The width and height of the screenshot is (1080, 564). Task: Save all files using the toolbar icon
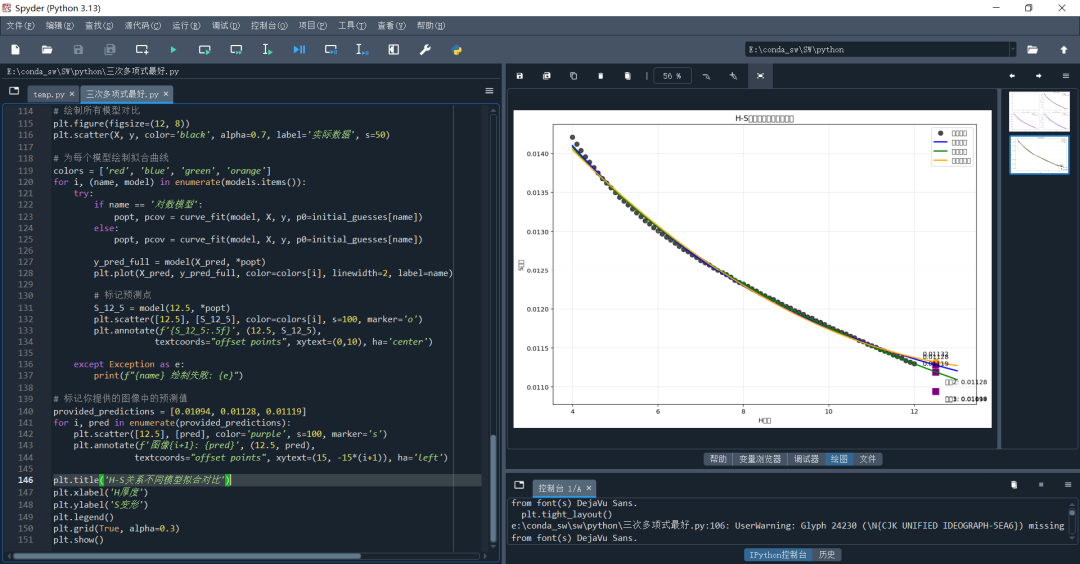[110, 50]
